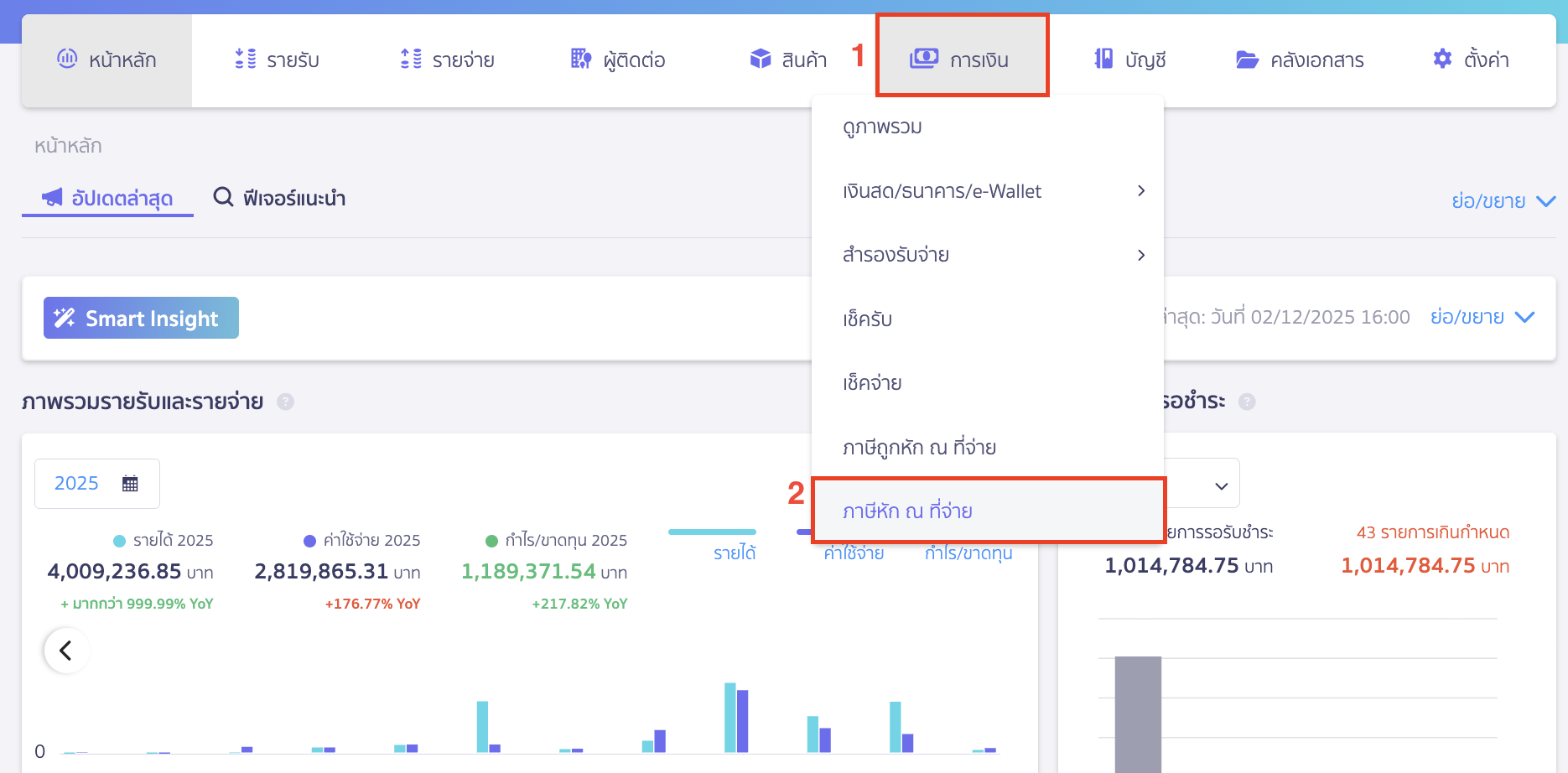This screenshot has width=1568, height=773.
Task: Click the previous chart arrow button
Action: coord(66,651)
